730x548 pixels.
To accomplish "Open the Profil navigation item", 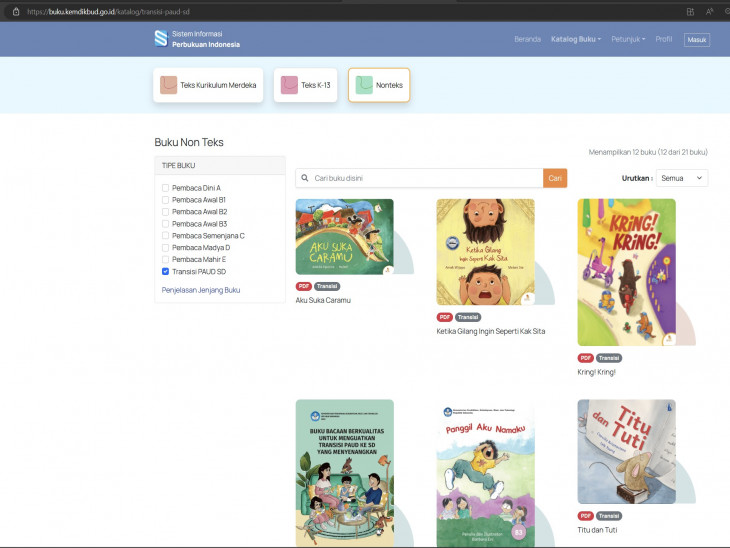I will coord(664,39).
